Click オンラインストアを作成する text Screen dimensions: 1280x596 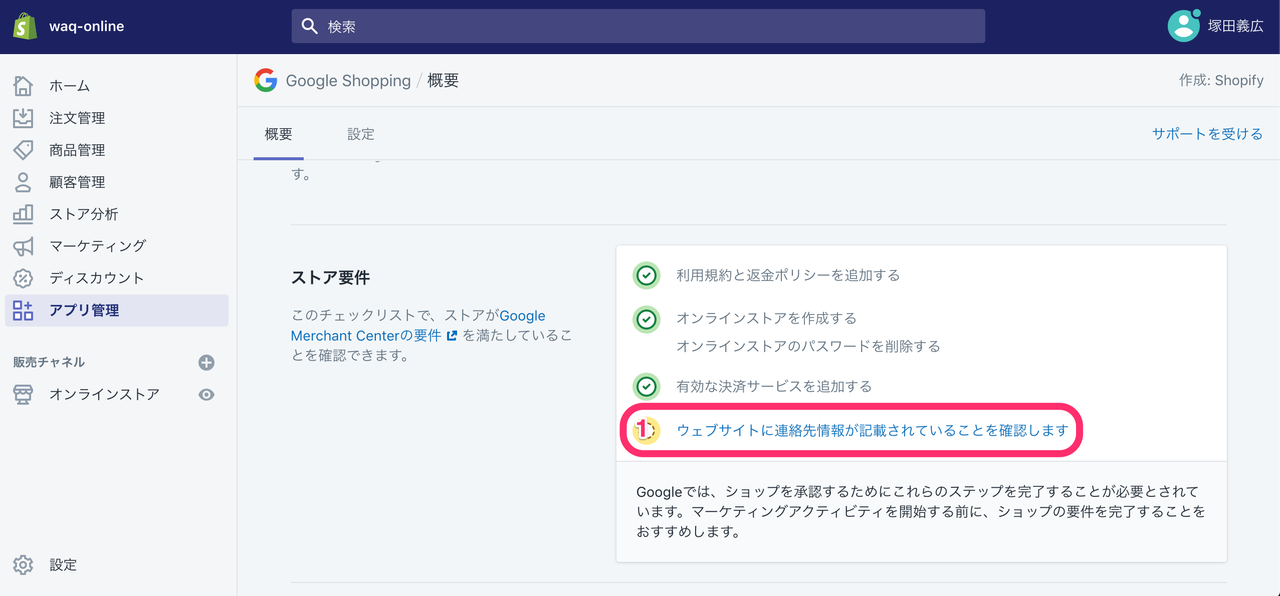[767, 318]
